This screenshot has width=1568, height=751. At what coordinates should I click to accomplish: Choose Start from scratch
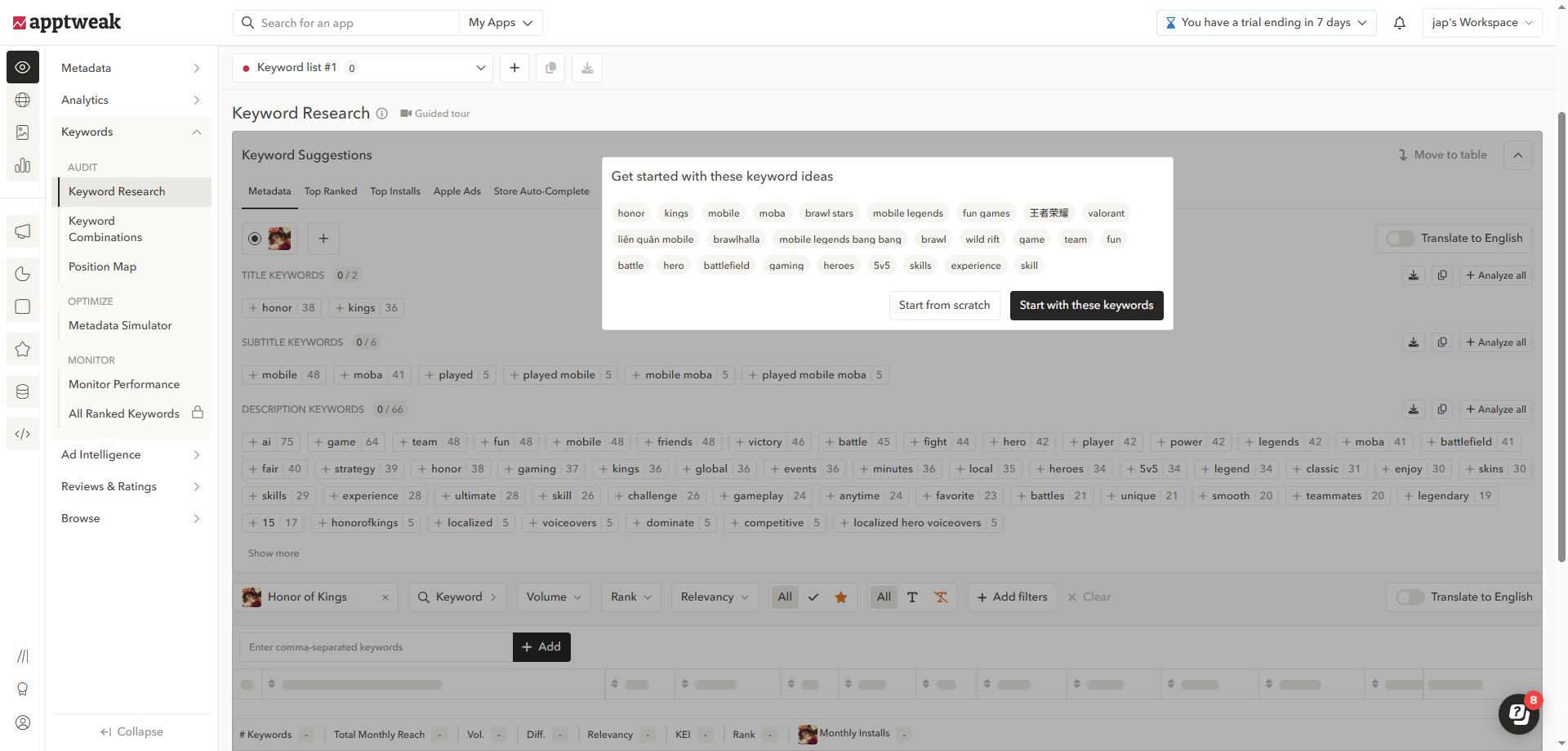pos(944,306)
